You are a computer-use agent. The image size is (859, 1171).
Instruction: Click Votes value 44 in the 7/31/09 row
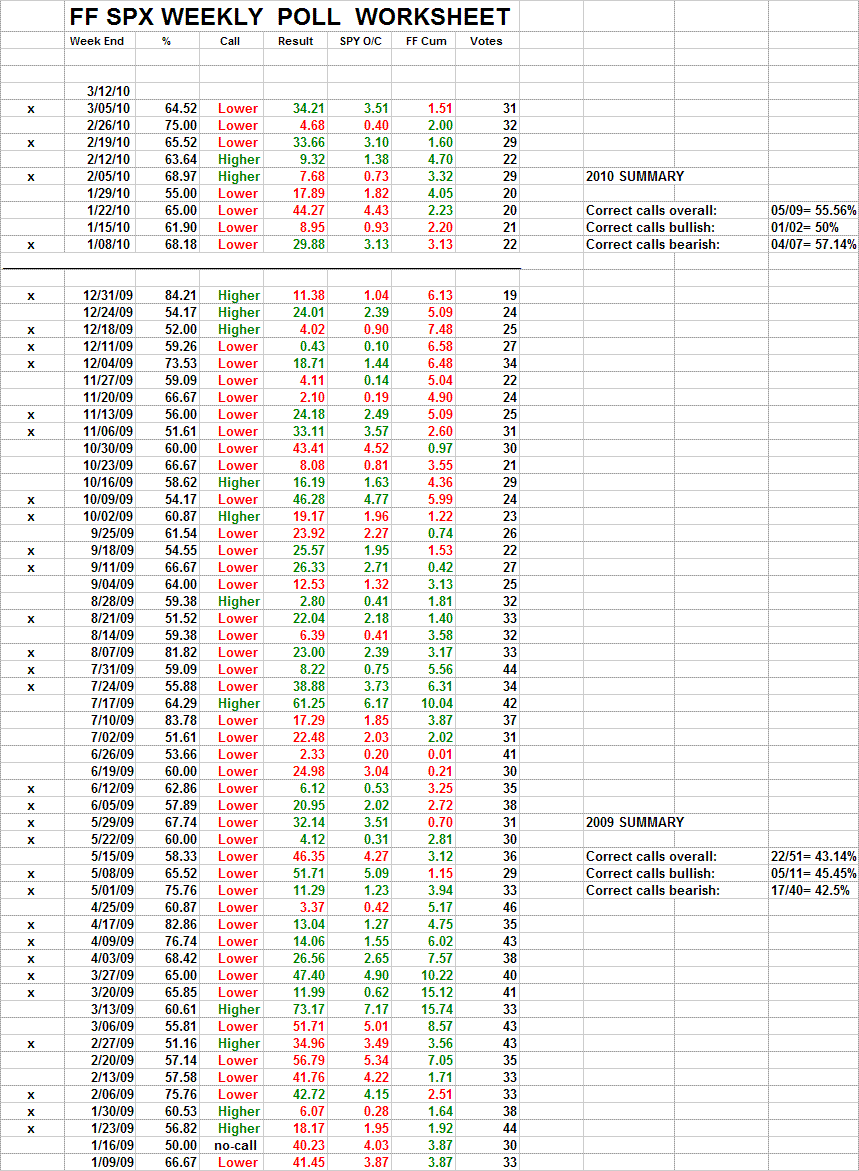click(x=510, y=669)
